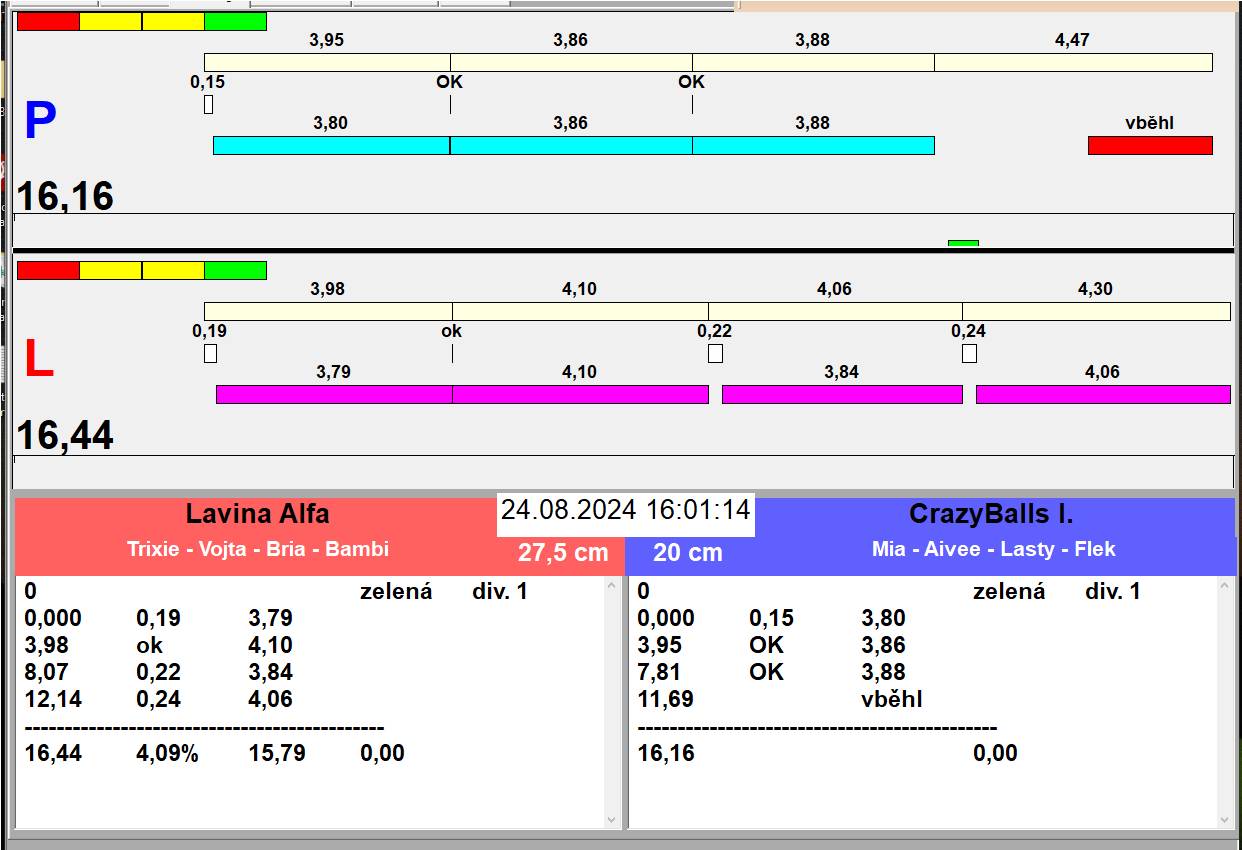This screenshot has width=1242, height=850.
Task: Click the red start light in the P lane
Action: tap(48, 21)
